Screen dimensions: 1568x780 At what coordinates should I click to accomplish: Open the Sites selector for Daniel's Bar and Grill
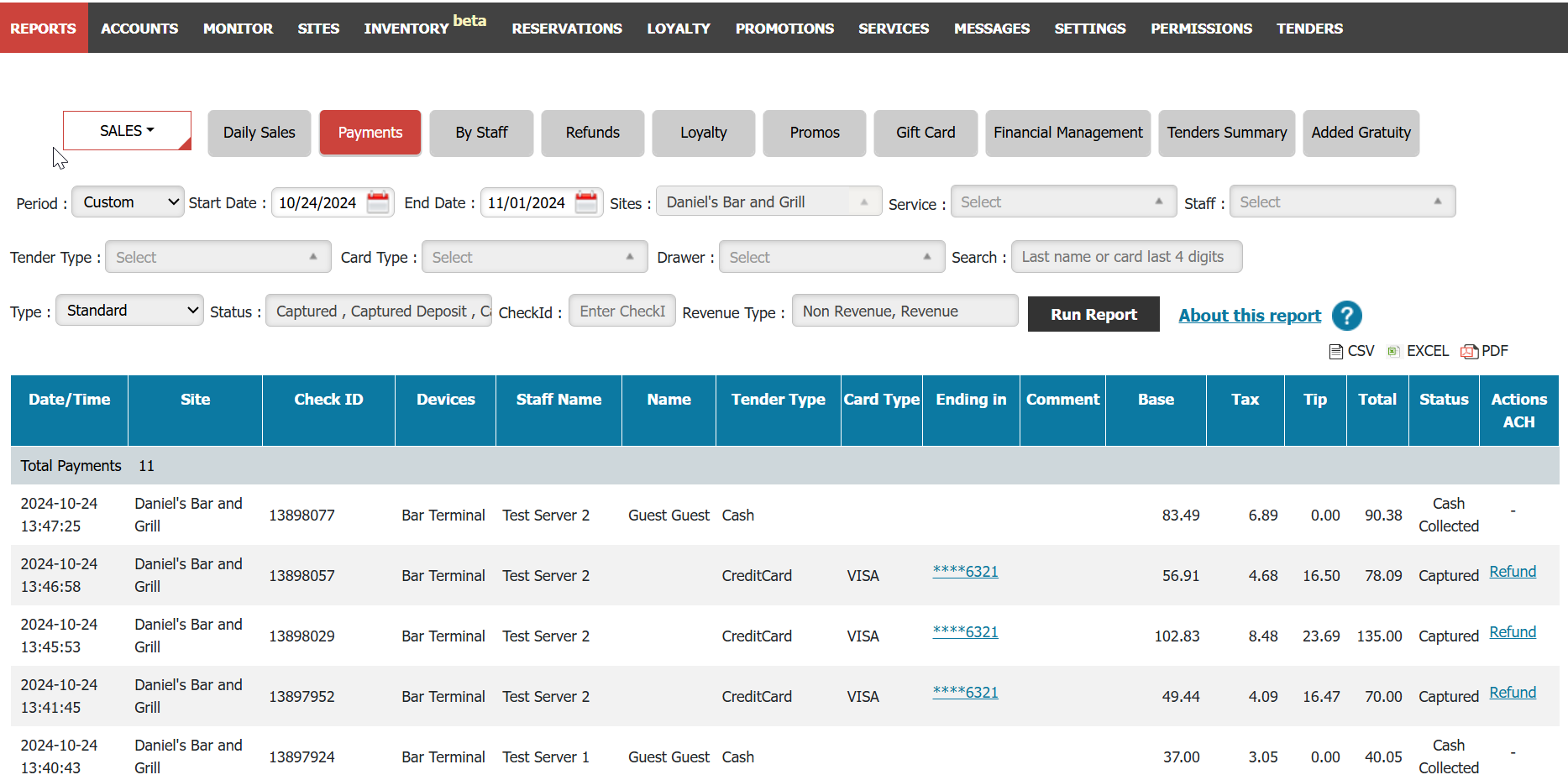pyautogui.click(x=768, y=202)
